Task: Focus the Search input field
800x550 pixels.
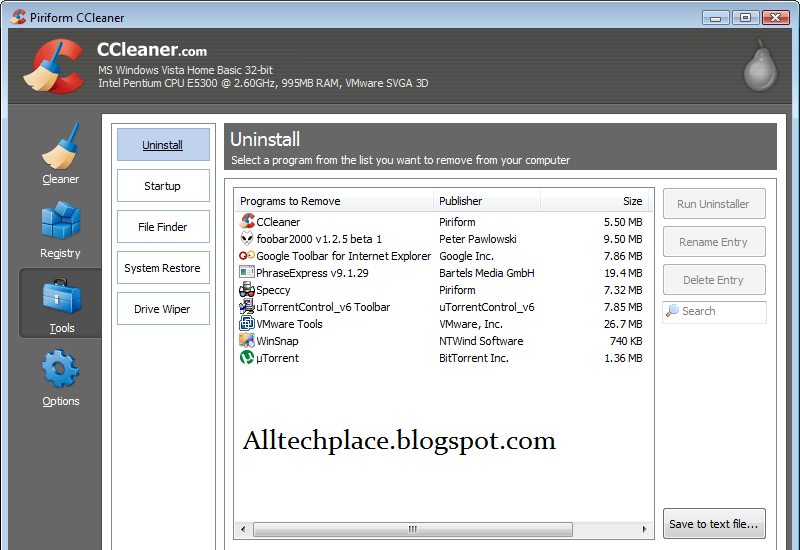Action: tap(714, 311)
